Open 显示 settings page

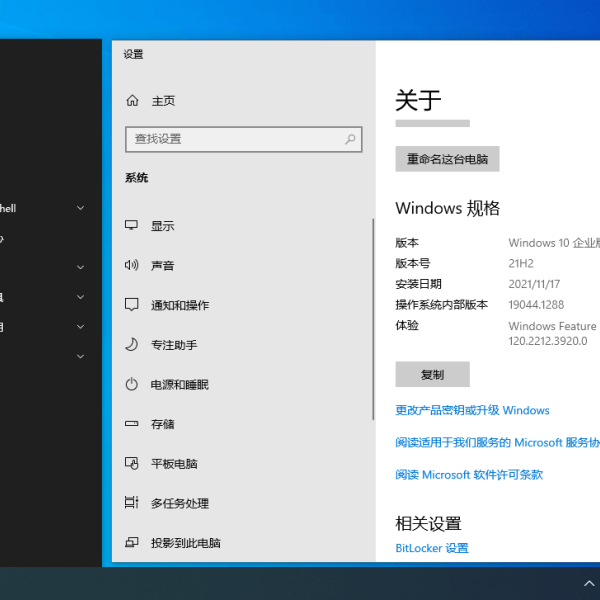tap(162, 226)
